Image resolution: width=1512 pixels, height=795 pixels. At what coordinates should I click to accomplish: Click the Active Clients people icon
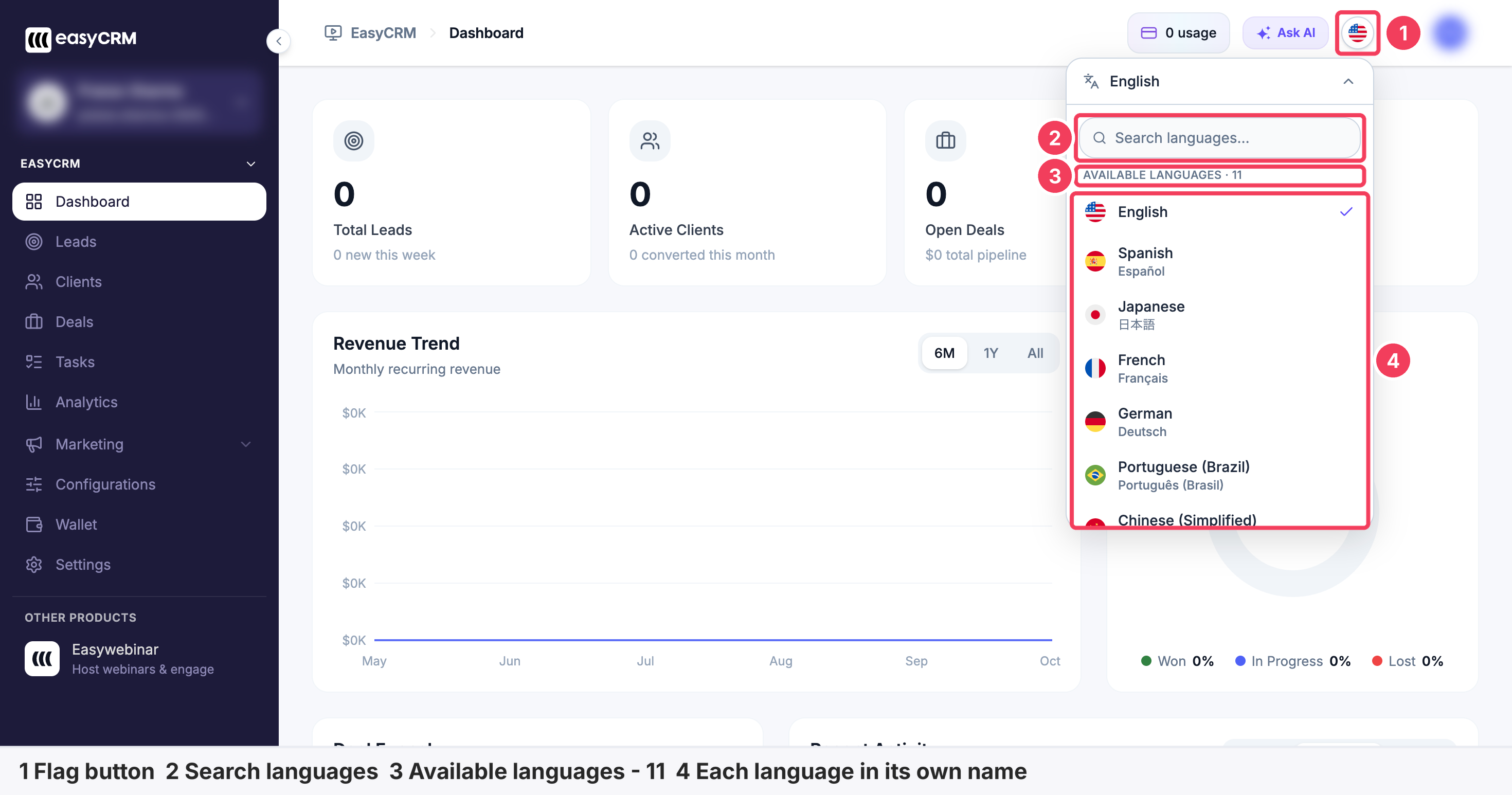coord(649,141)
